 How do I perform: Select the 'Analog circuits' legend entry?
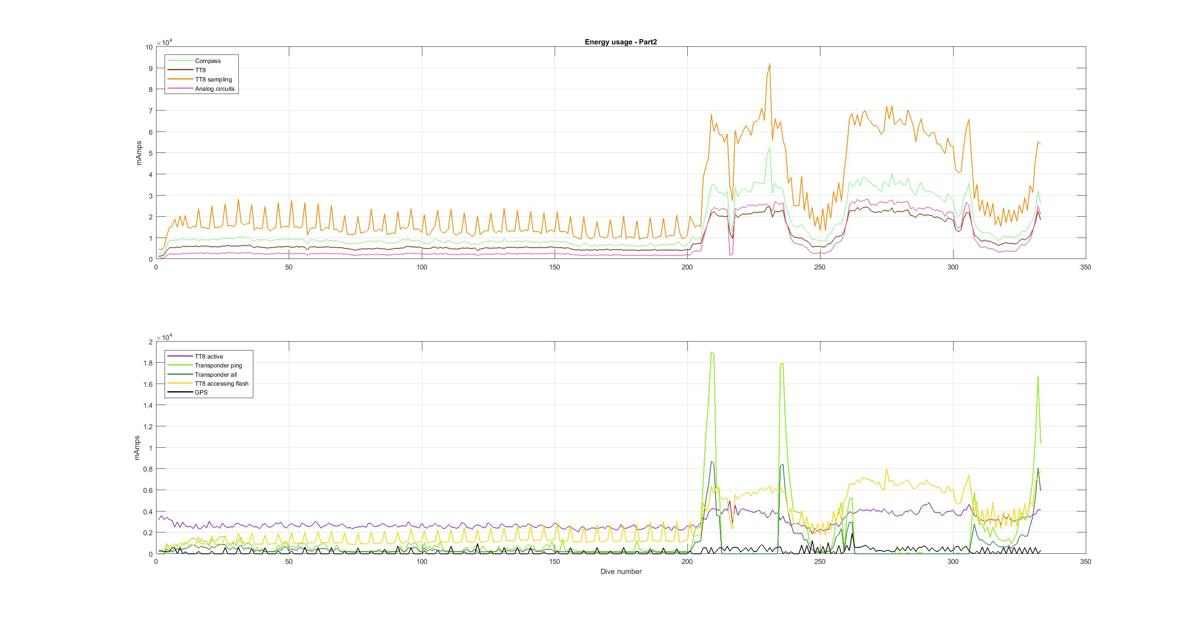(202, 88)
